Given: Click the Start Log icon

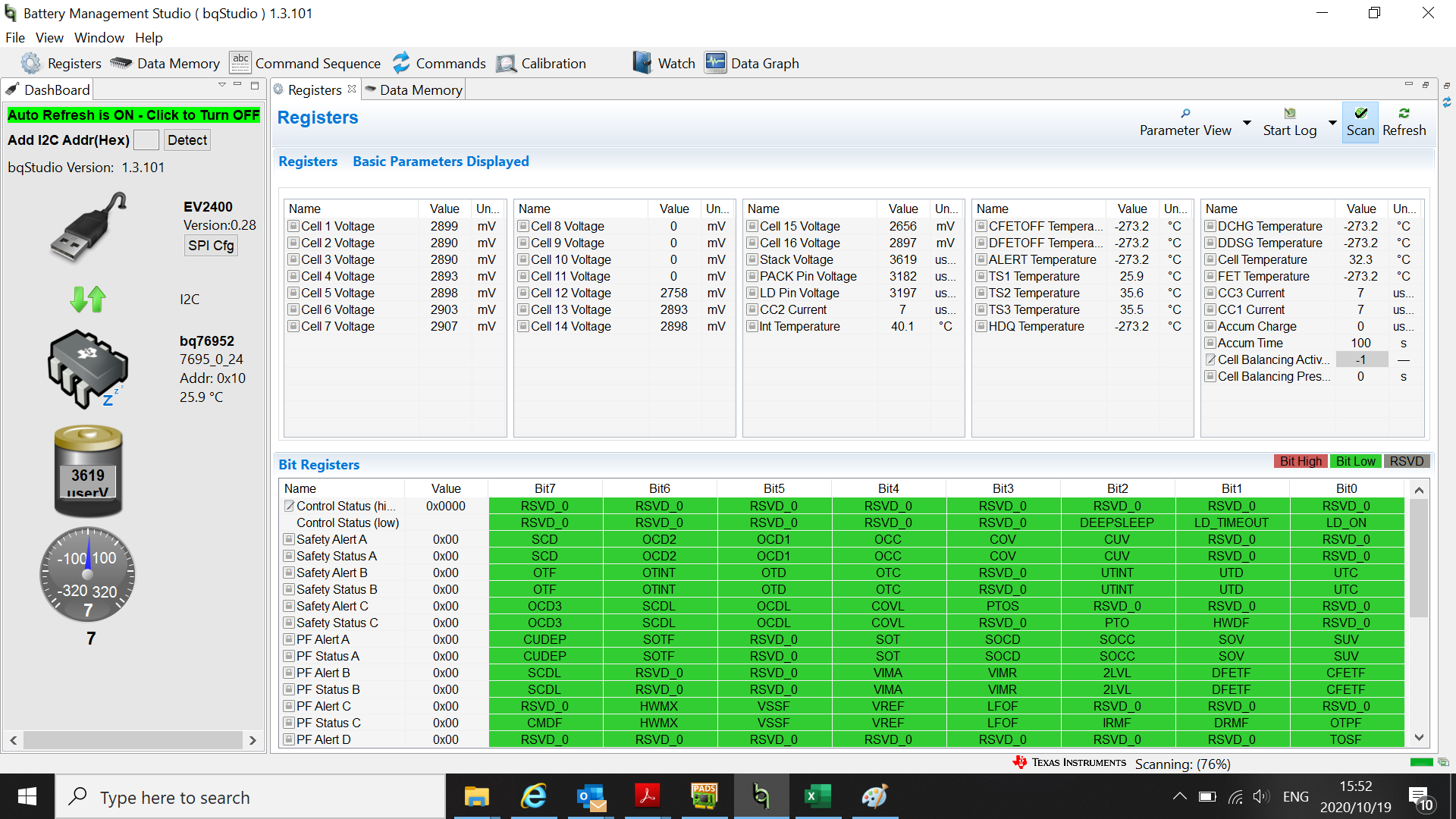Looking at the screenshot, I should tap(1290, 113).
